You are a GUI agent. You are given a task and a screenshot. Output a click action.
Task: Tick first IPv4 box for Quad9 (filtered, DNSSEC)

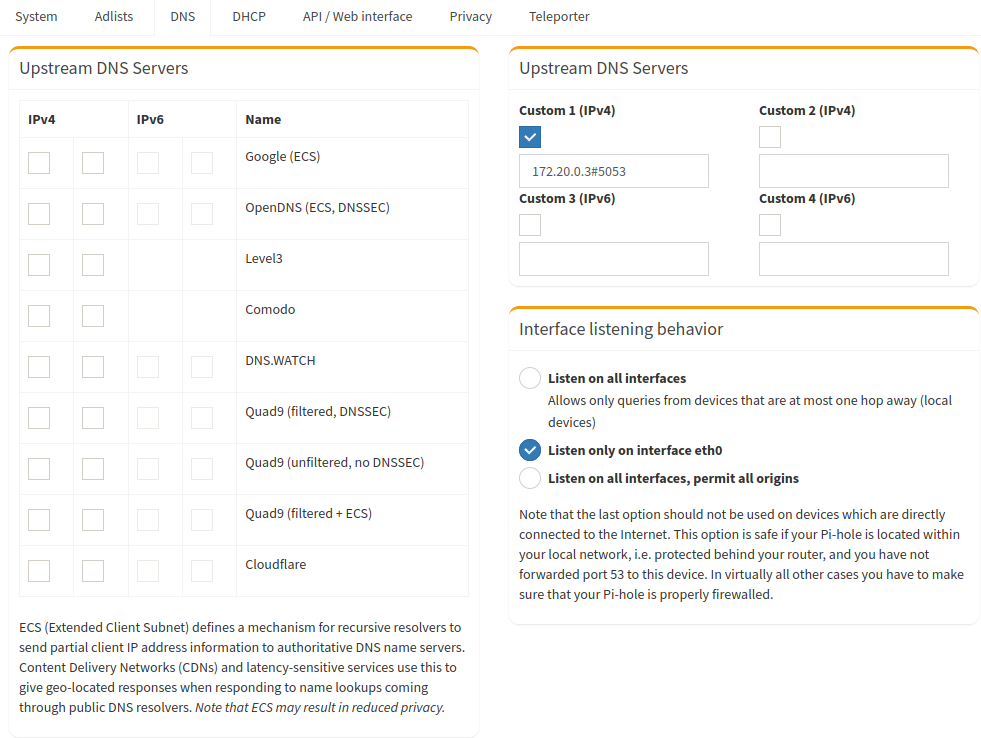(39, 418)
